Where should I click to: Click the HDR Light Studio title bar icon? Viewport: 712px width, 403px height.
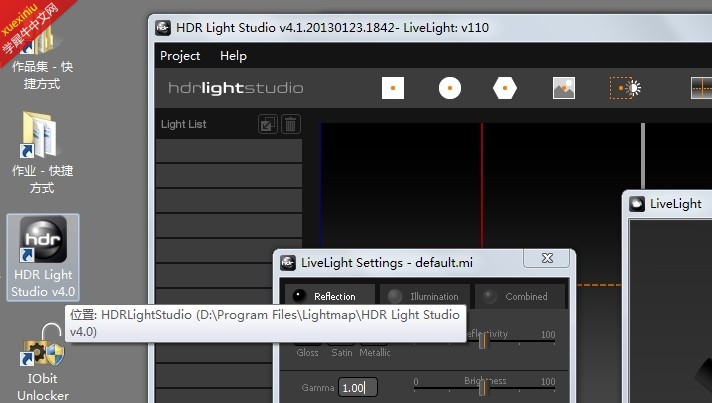coord(163,28)
